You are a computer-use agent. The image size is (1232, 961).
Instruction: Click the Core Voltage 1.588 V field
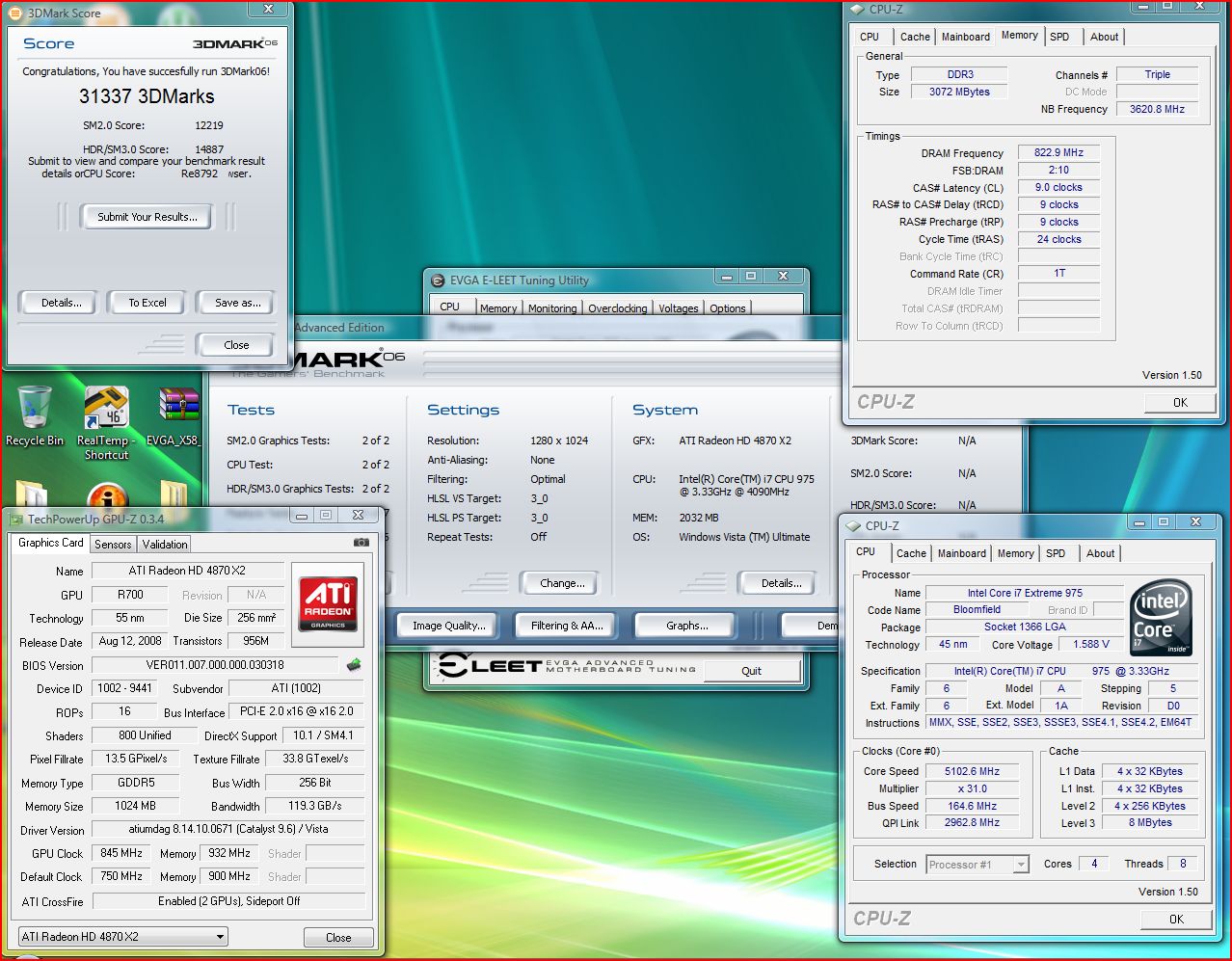tap(1091, 644)
